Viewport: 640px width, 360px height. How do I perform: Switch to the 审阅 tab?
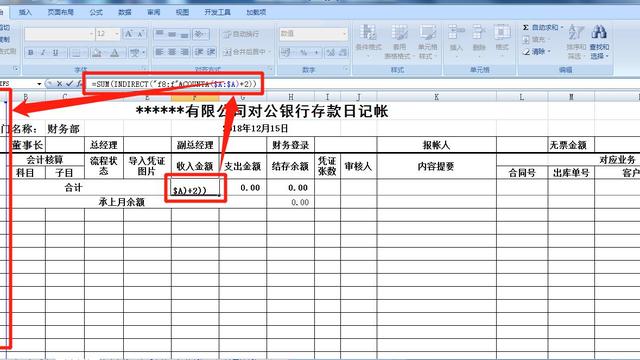153,12
